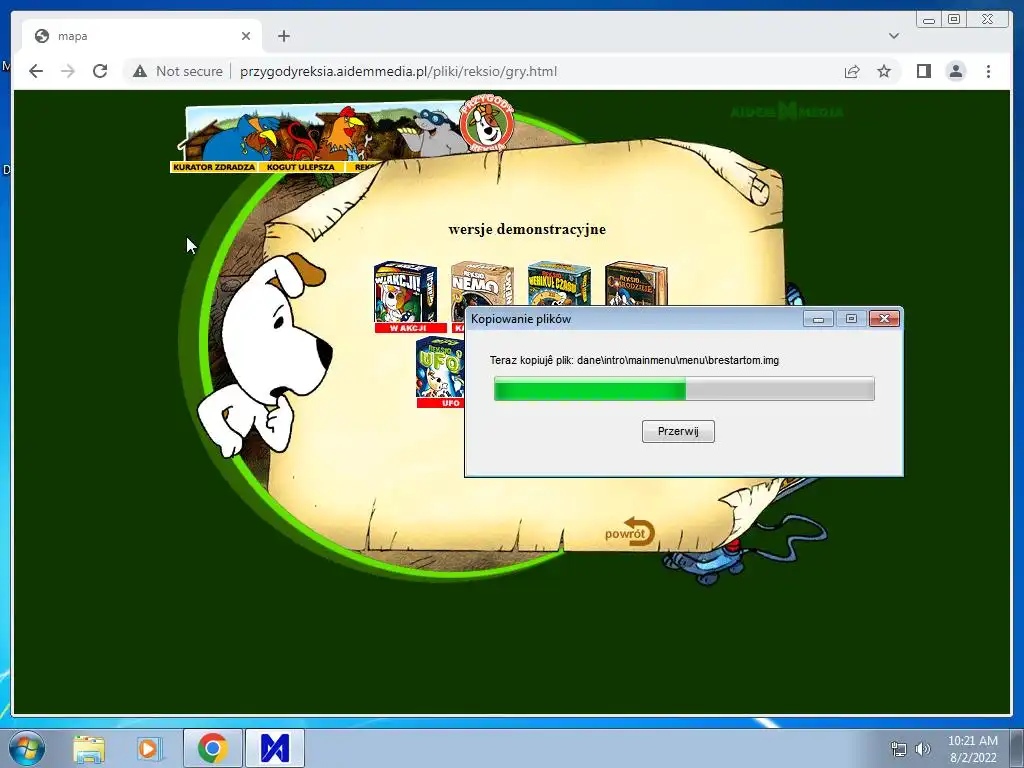Open Windows Media Player from the taskbar

(150, 749)
